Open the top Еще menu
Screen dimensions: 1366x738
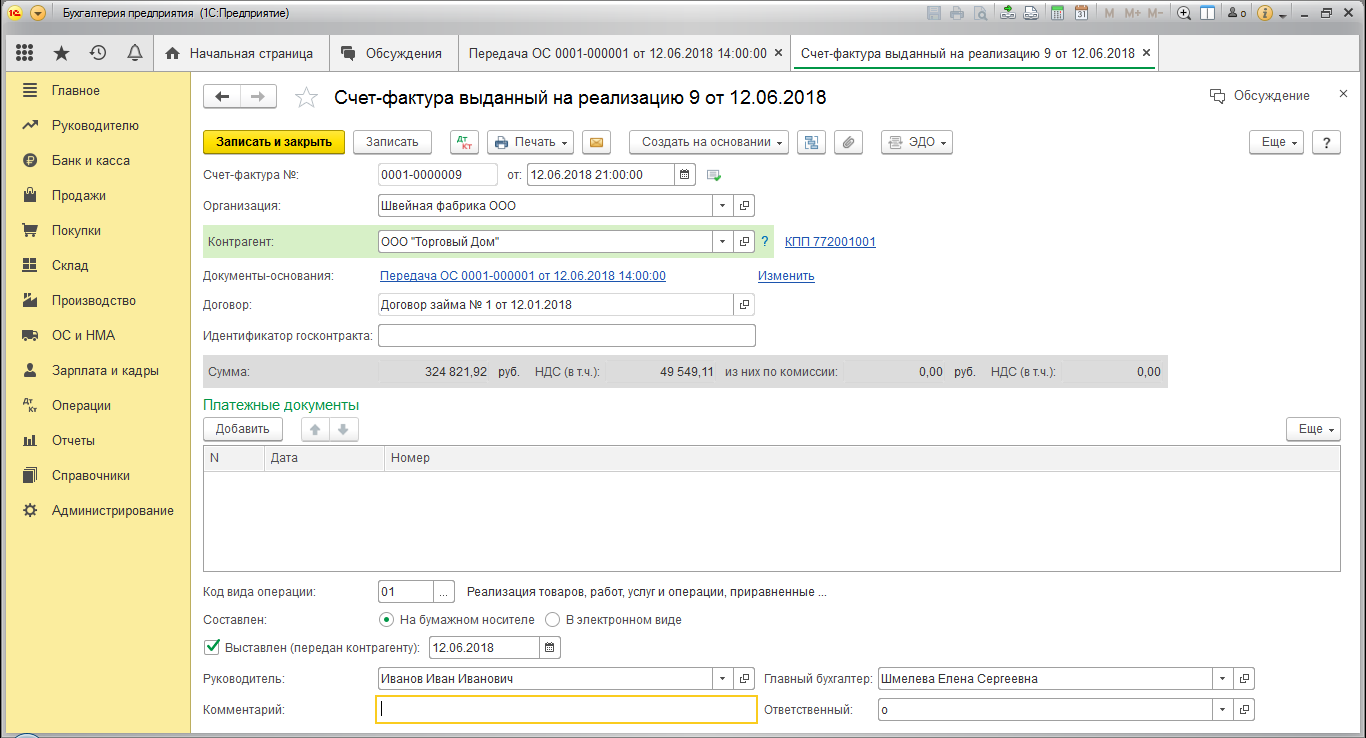coord(1277,142)
